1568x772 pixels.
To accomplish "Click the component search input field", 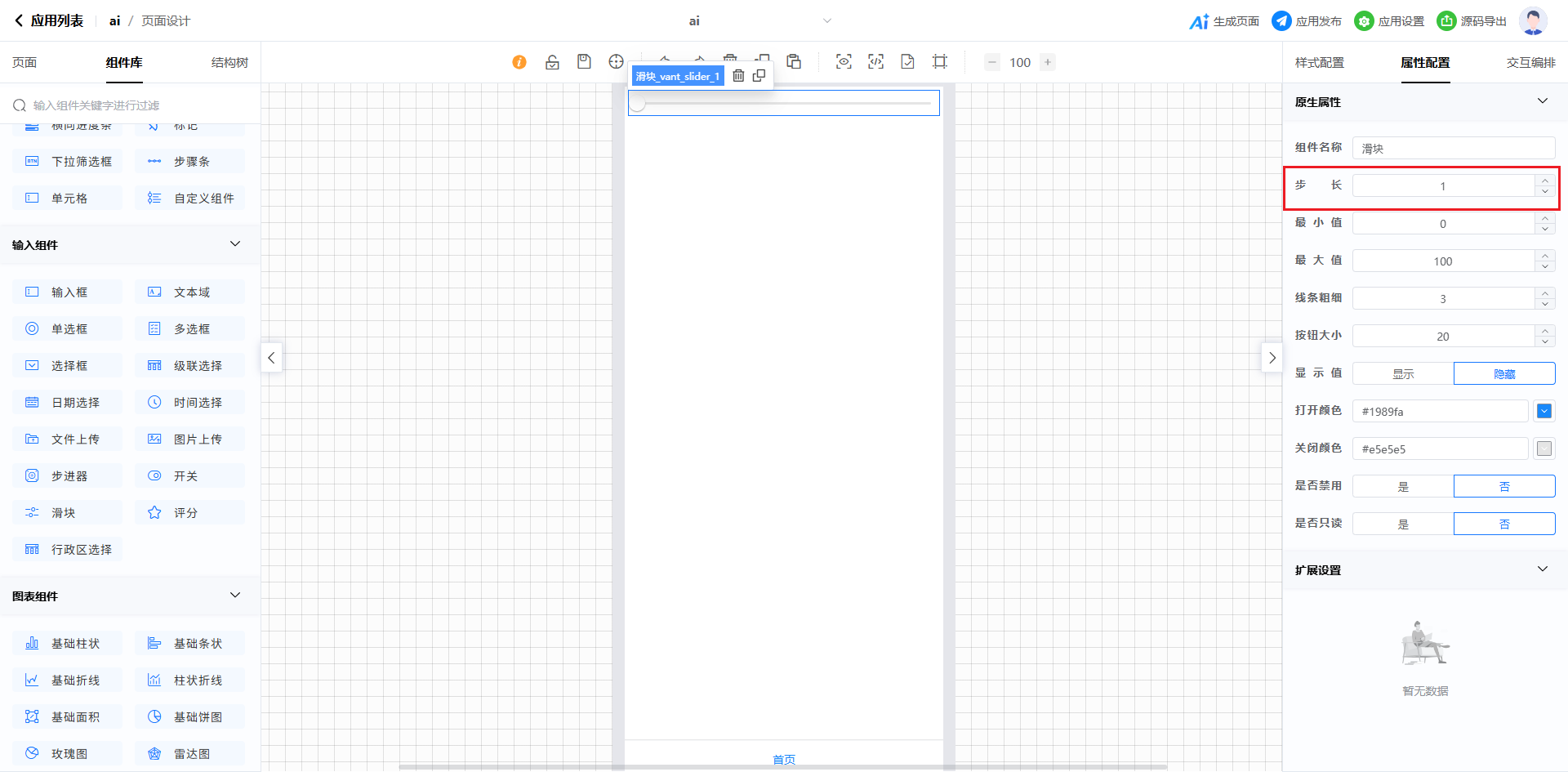I will tap(135, 105).
